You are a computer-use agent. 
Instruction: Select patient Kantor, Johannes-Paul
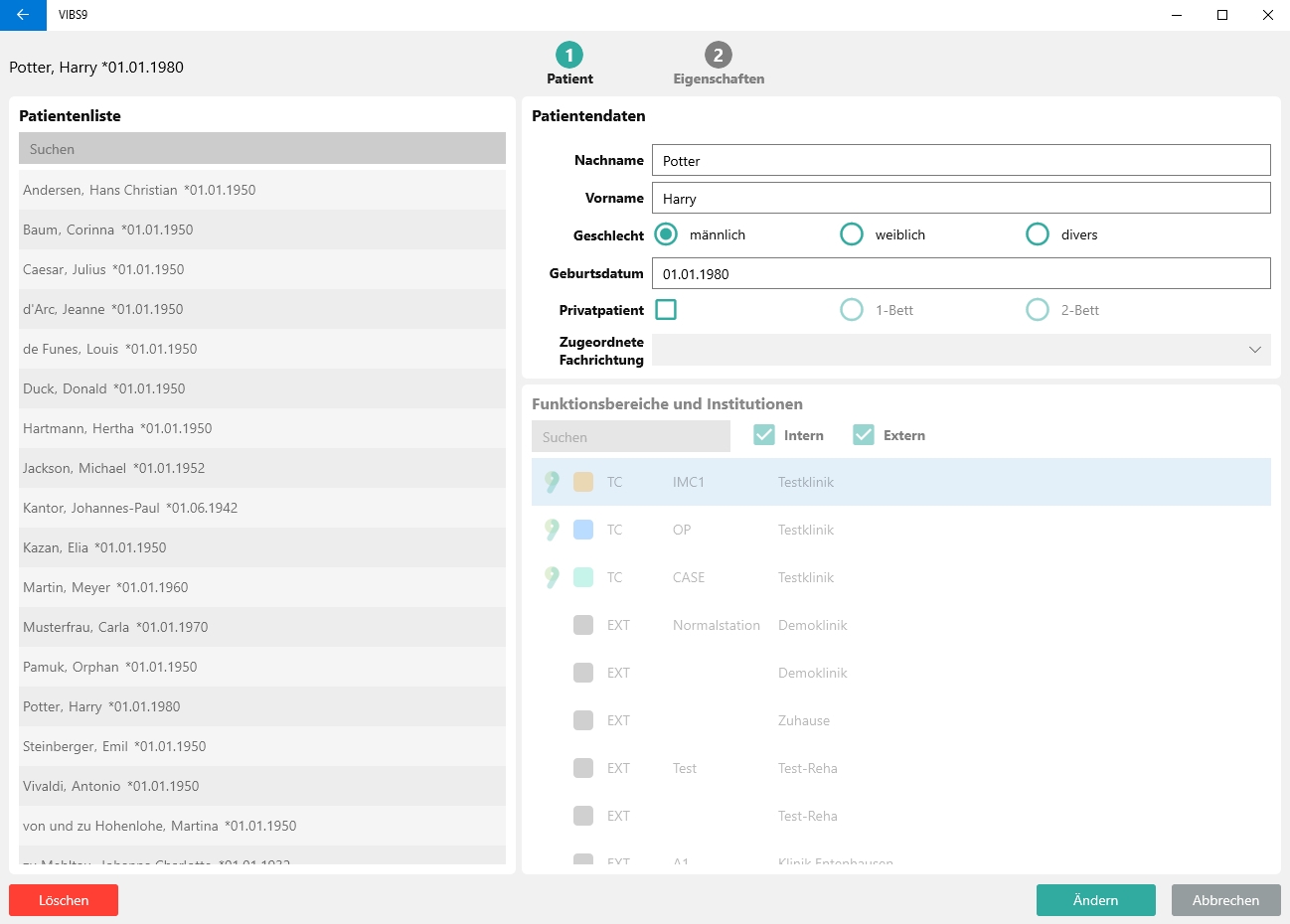pyautogui.click(x=262, y=508)
